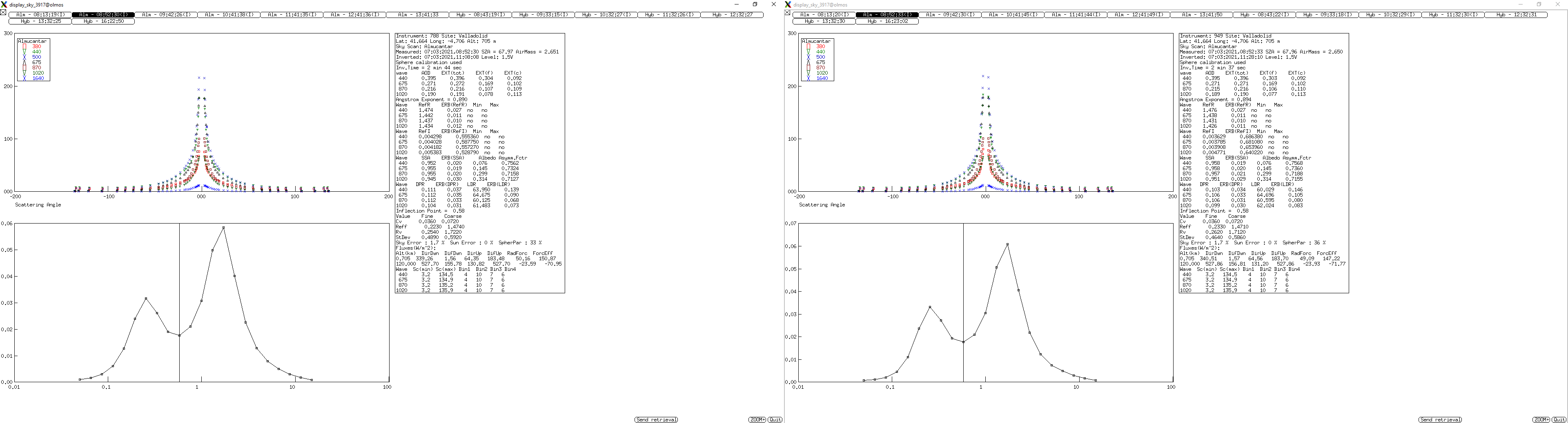This screenshot has width=1568, height=423.
Task: Select Alm - 08:13:20(I) tab, right window
Action: (824, 15)
